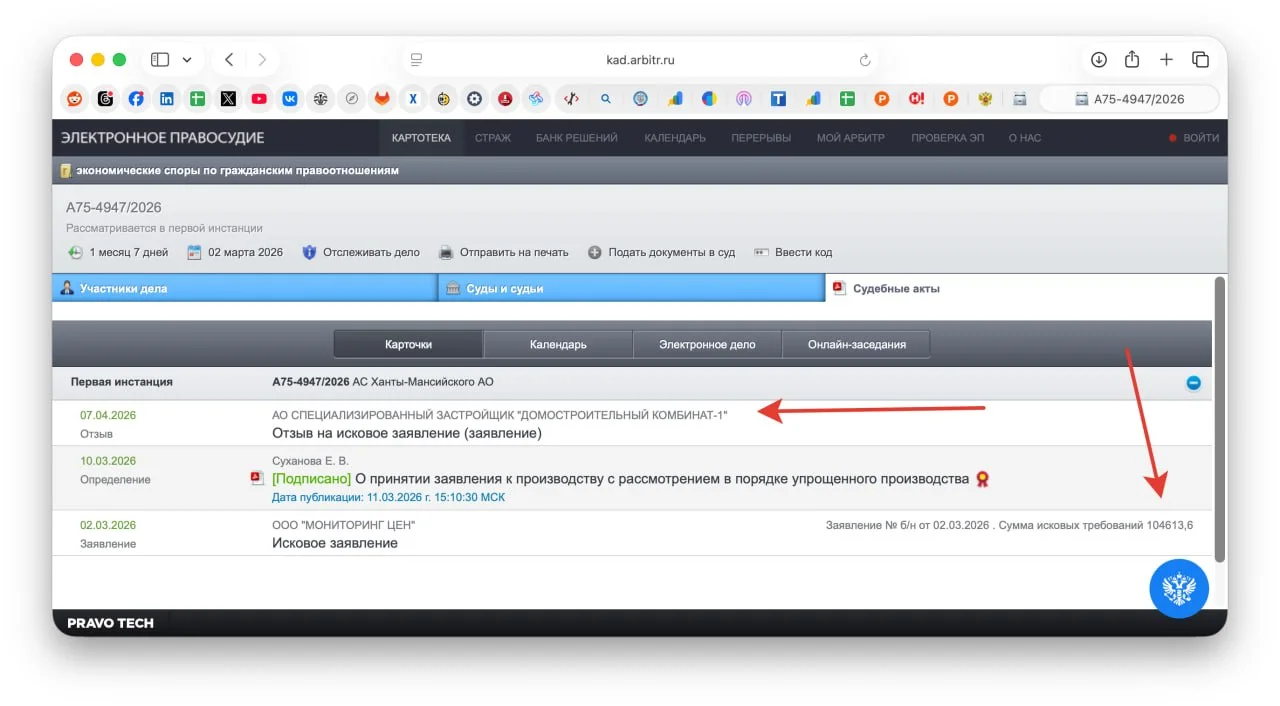Image resolution: width=1280 pixels, height=706 pixels.
Task: Click Отправить на печать
Action: pos(516,253)
